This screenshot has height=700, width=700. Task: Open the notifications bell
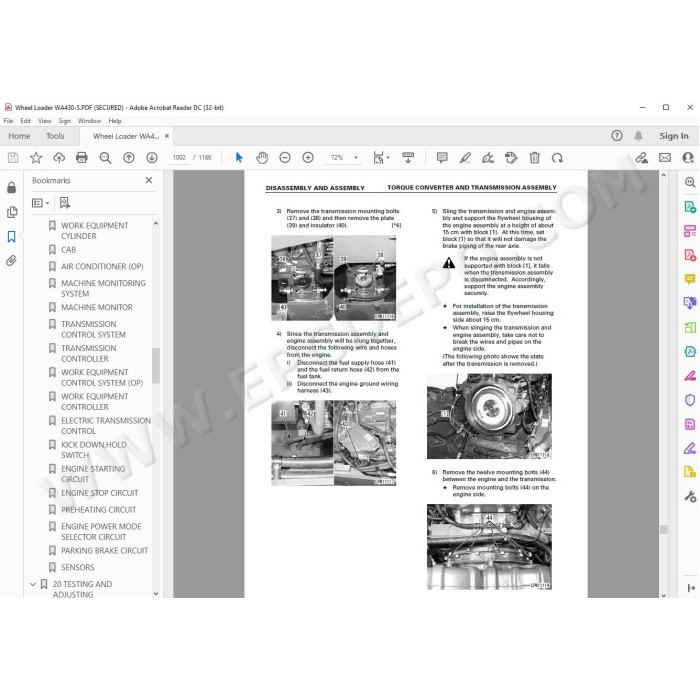point(638,136)
